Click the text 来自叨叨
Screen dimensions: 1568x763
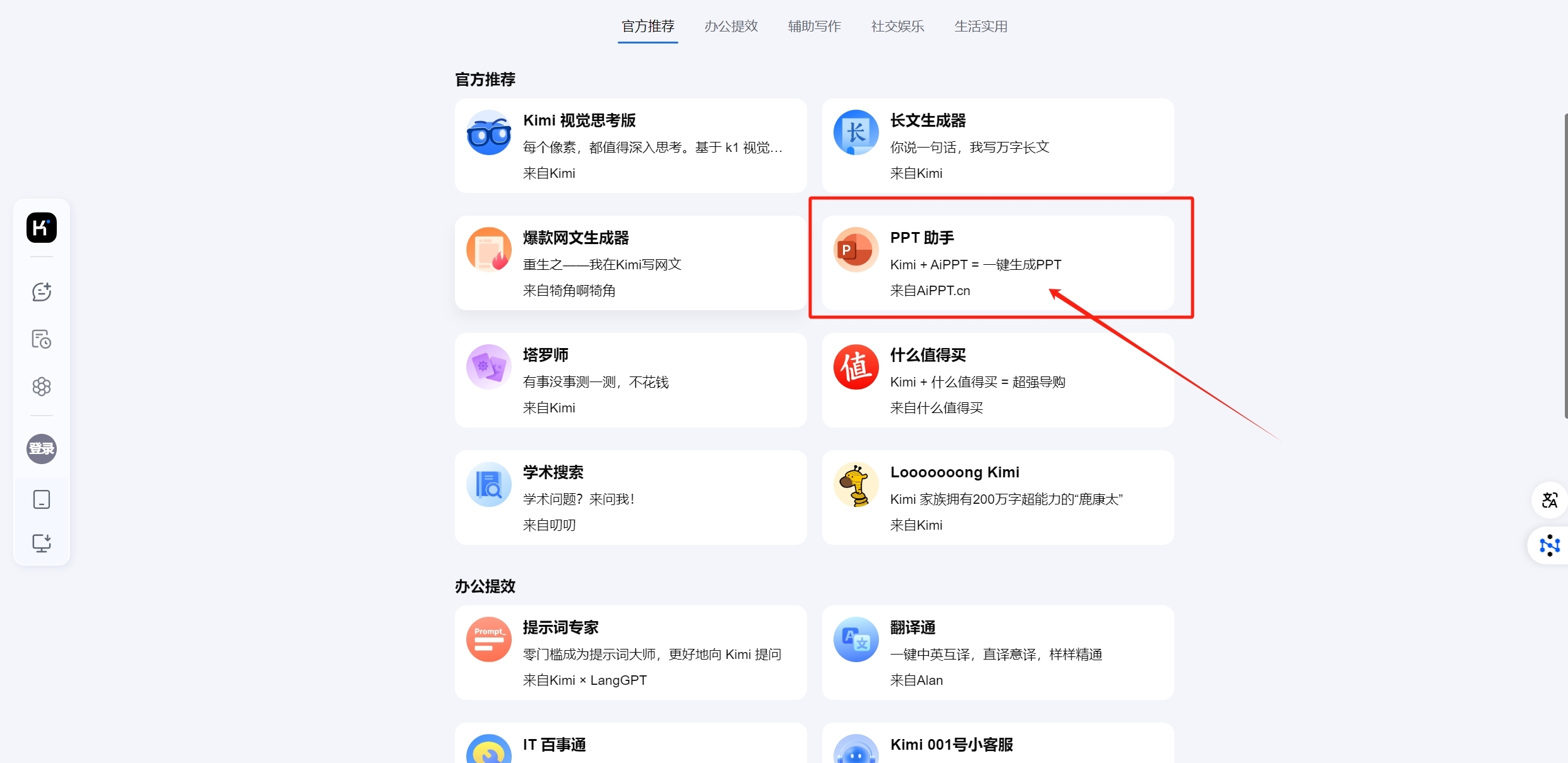tap(549, 525)
